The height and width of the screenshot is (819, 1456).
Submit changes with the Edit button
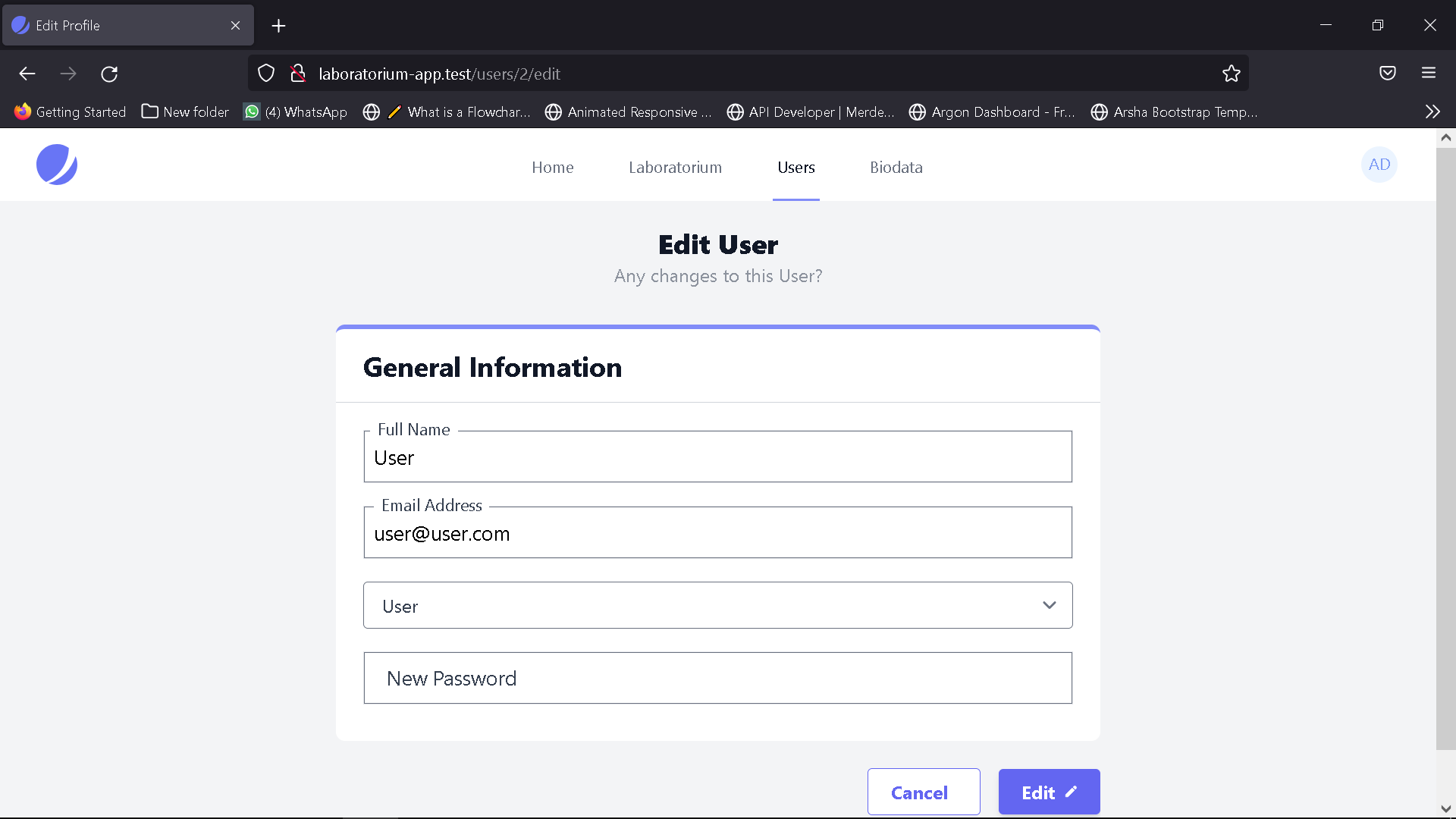coord(1049,792)
